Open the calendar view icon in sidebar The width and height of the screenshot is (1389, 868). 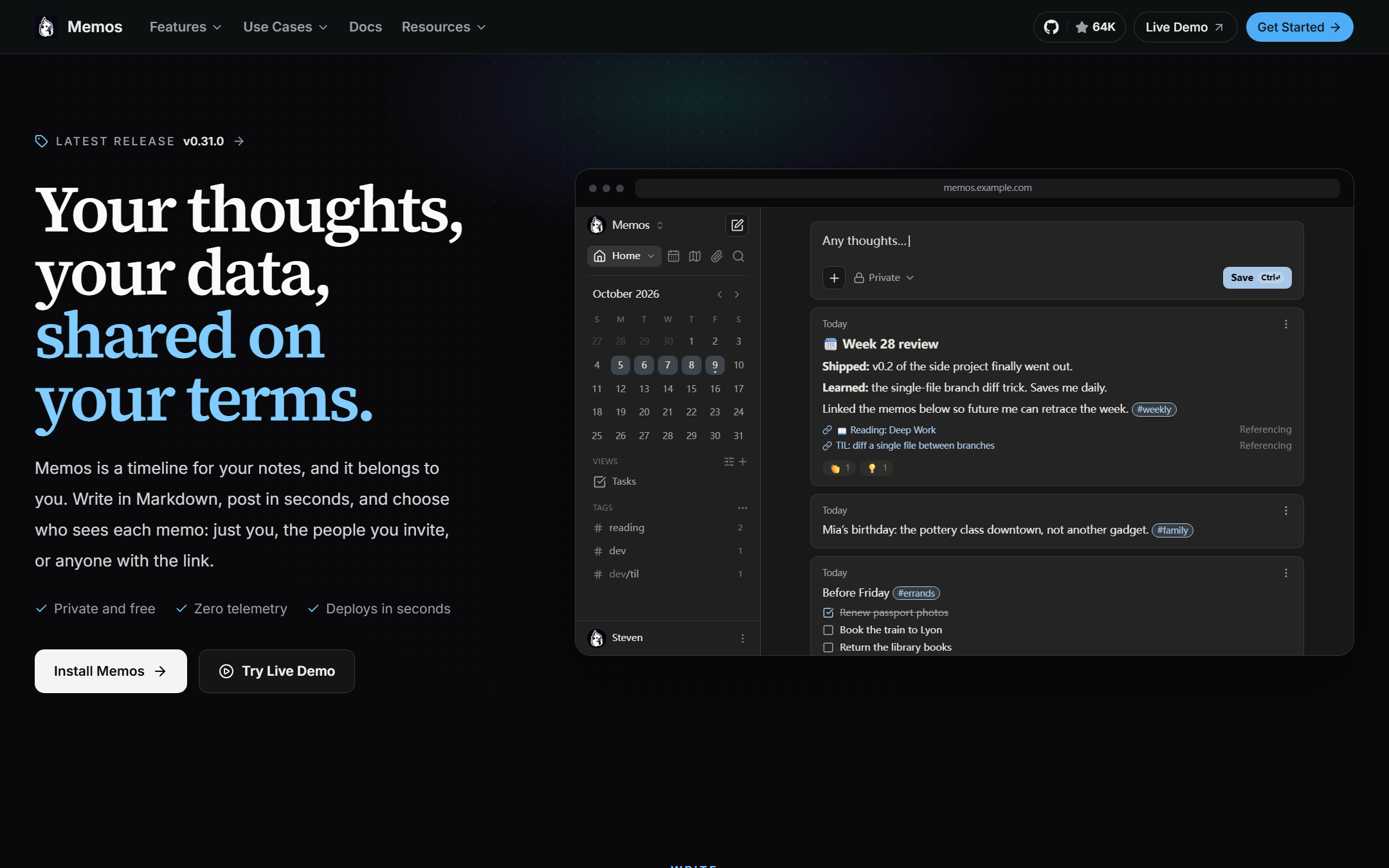[673, 256]
